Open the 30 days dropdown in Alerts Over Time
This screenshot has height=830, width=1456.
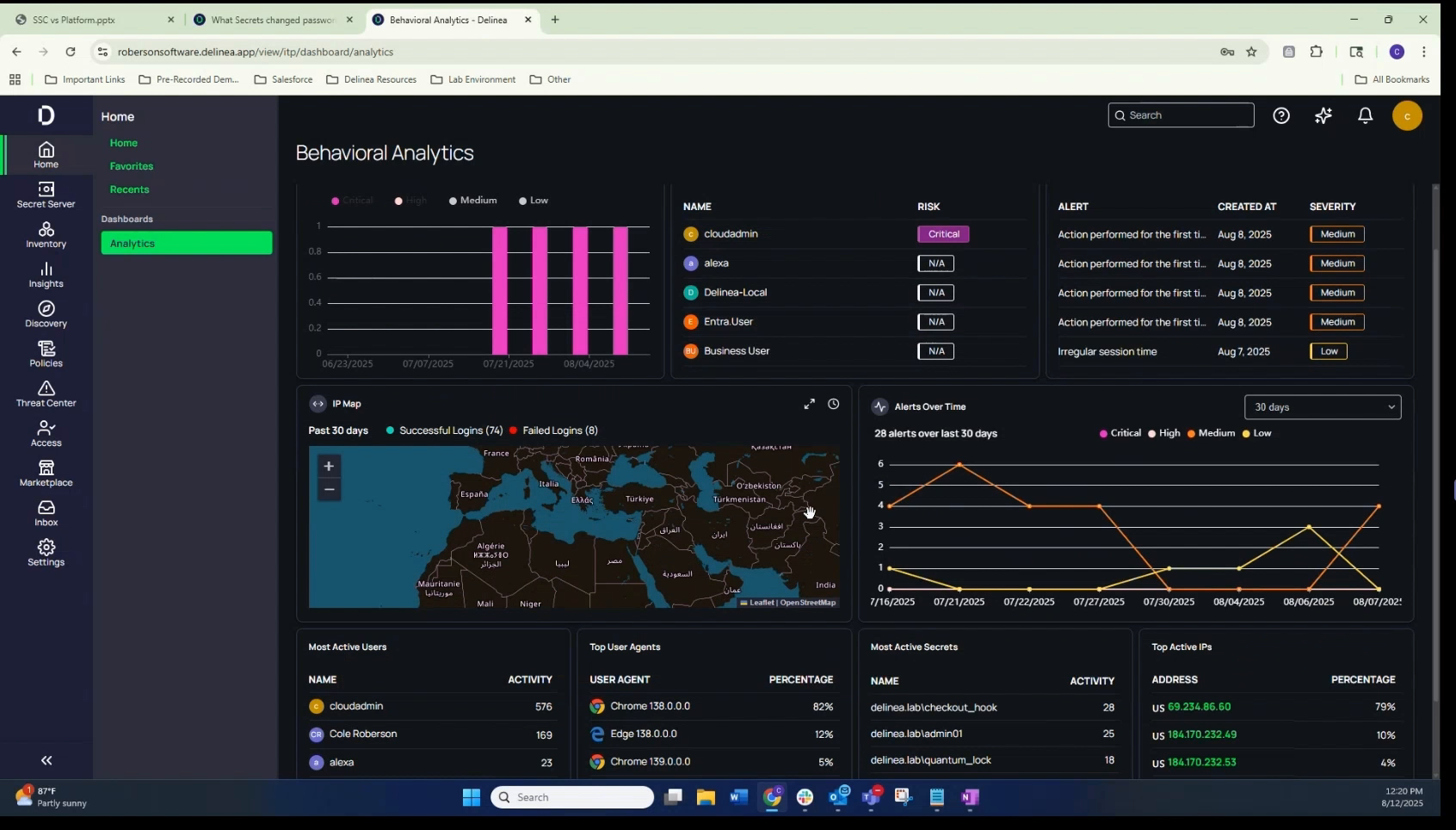coord(1322,406)
